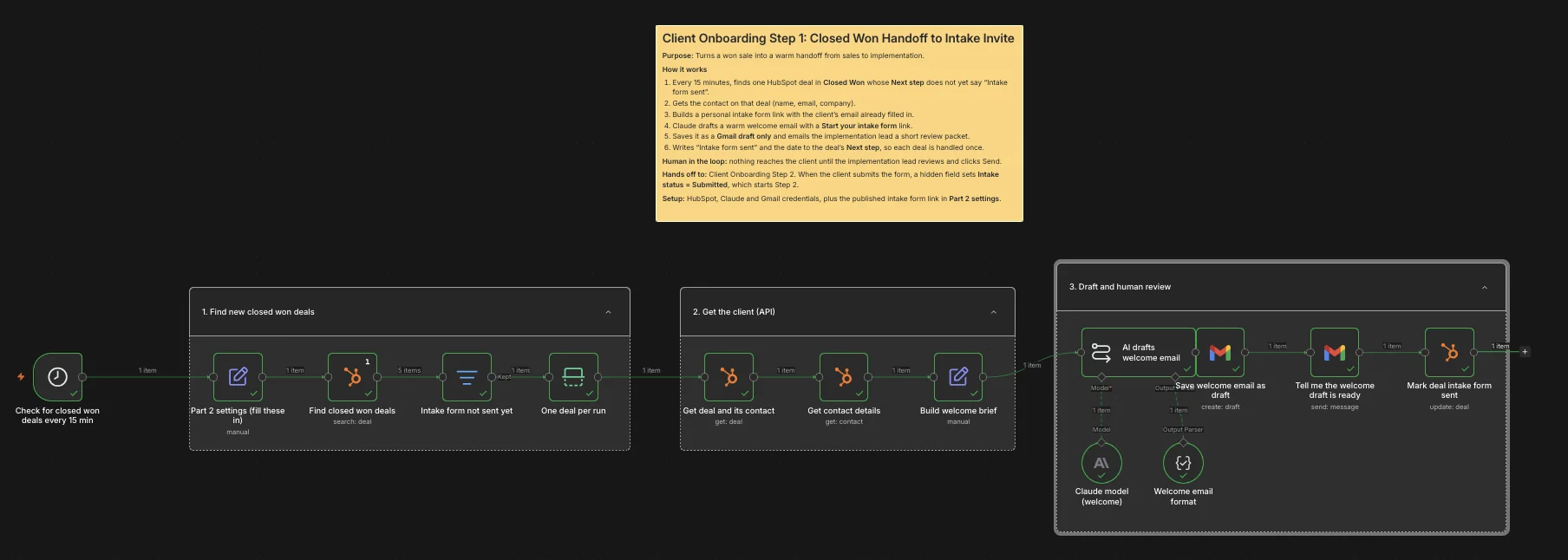1568x560 pixels.
Task: Open the Build welcome brief edit node
Action: point(958,377)
